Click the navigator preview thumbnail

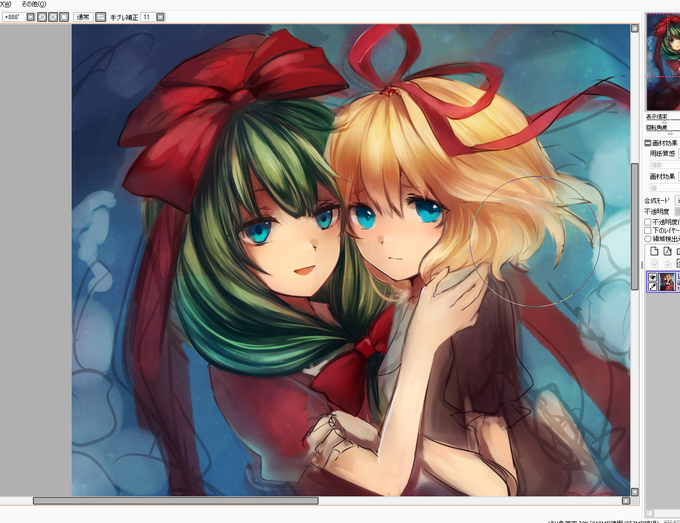[663, 62]
